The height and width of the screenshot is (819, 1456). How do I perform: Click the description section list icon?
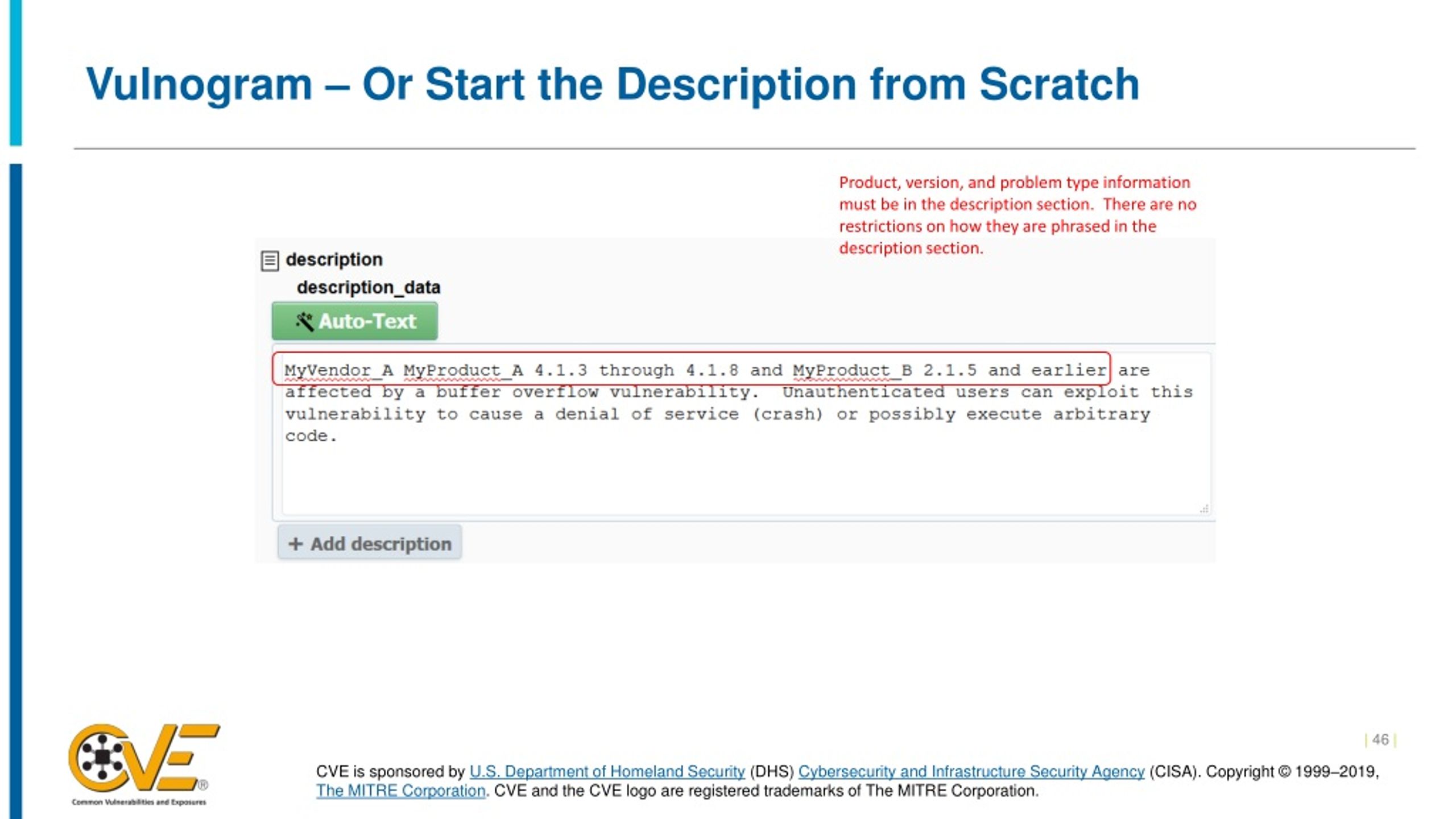pos(270,261)
